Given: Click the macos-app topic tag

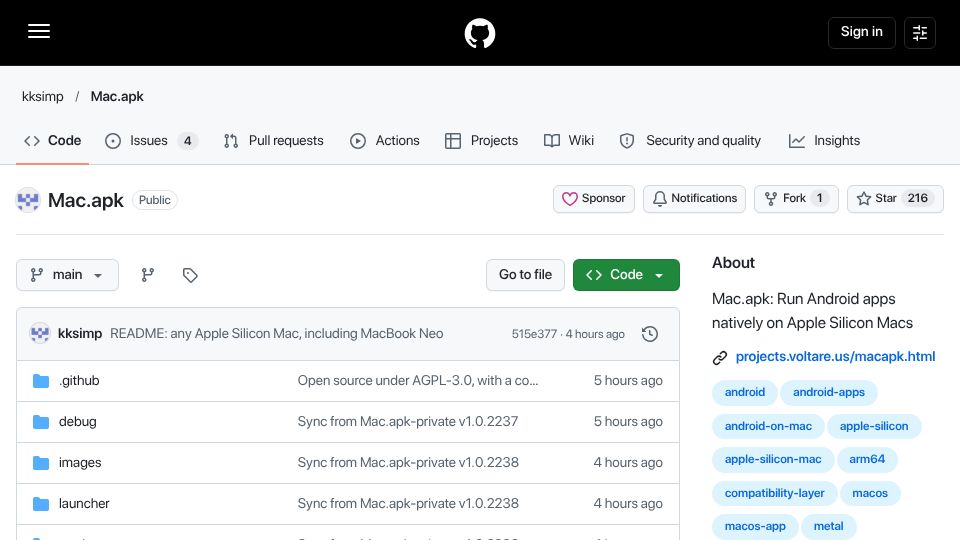Looking at the screenshot, I should (755, 527).
